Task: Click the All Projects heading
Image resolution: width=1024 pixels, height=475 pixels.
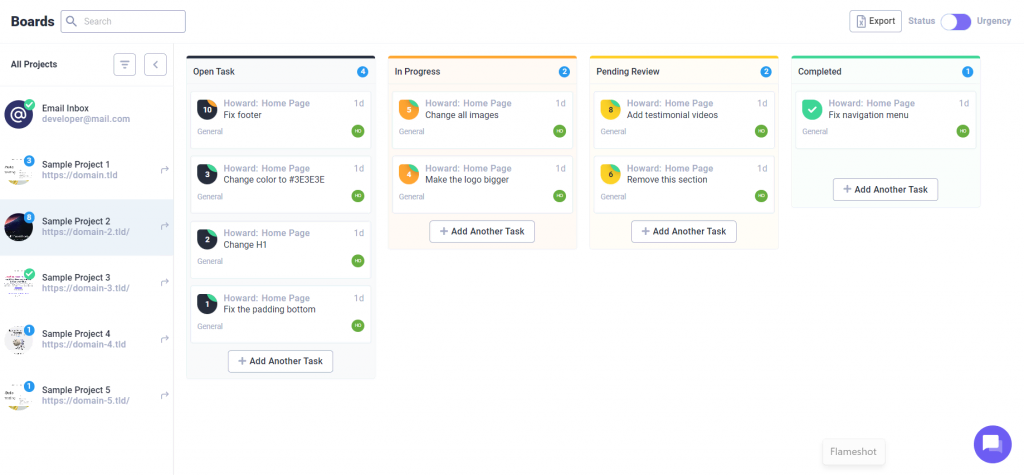Action: pyautogui.click(x=34, y=65)
